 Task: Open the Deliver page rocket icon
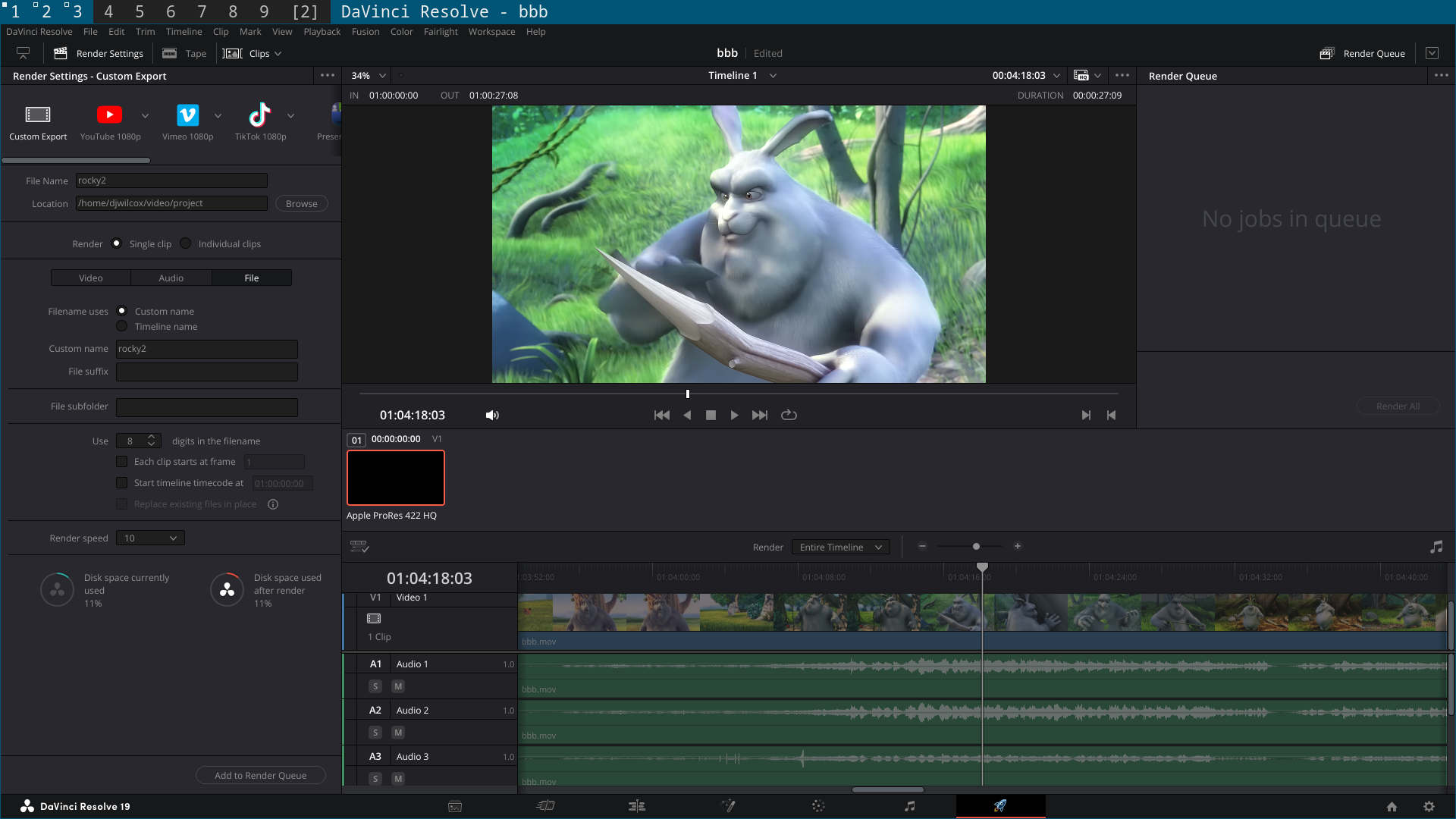pyautogui.click(x=1000, y=806)
